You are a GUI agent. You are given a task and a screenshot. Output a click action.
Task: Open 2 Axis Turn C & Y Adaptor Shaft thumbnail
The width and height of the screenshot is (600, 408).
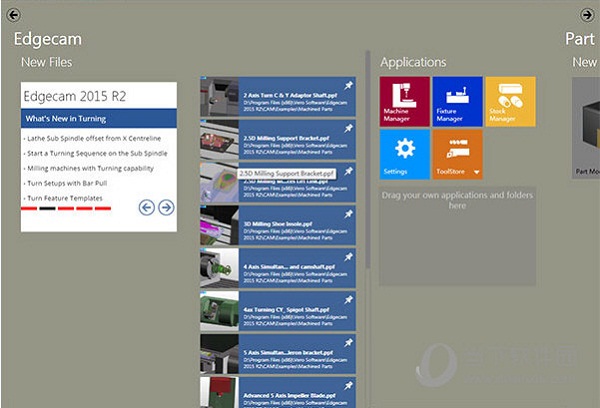219,96
